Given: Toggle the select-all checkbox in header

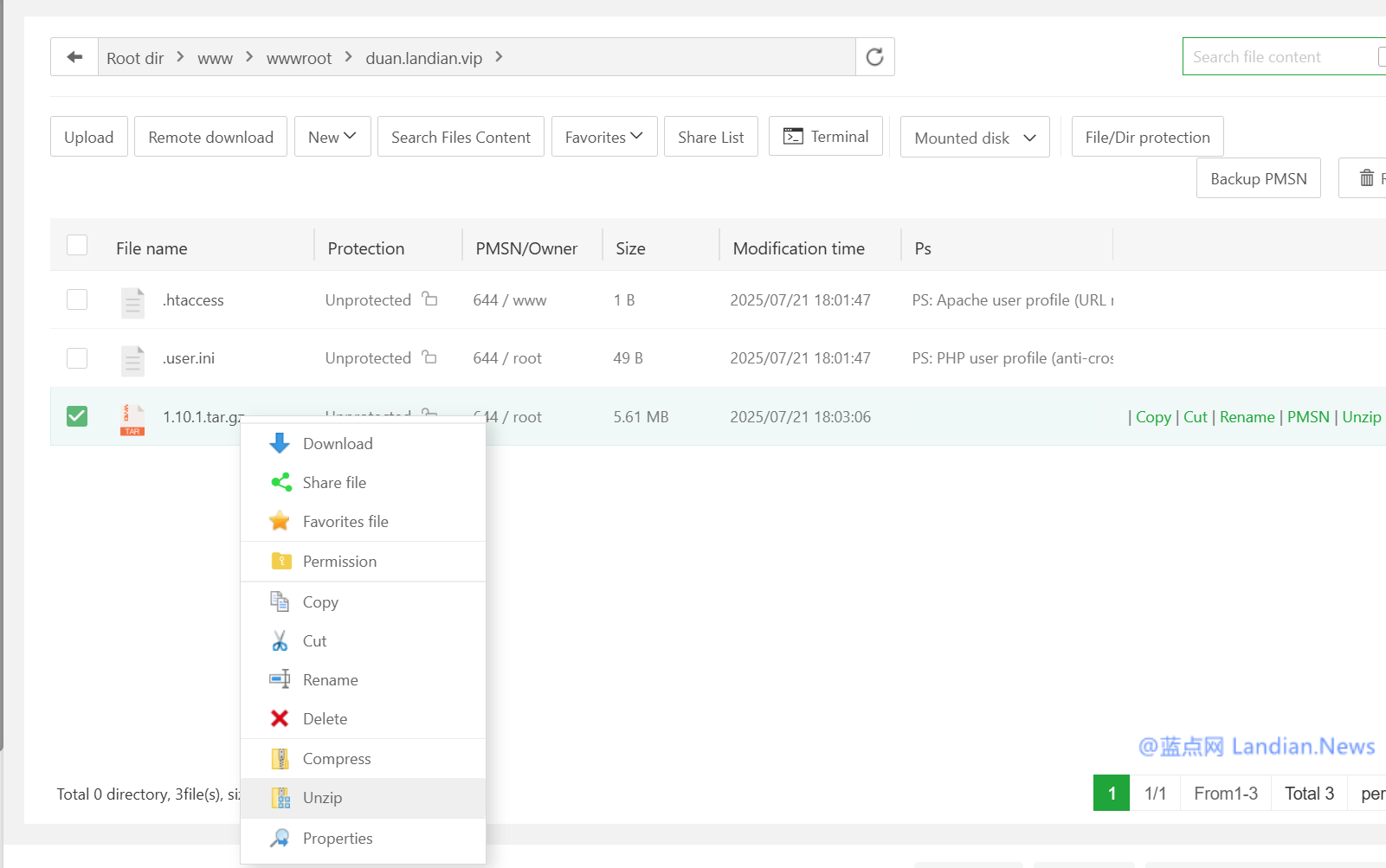Looking at the screenshot, I should click(x=77, y=246).
